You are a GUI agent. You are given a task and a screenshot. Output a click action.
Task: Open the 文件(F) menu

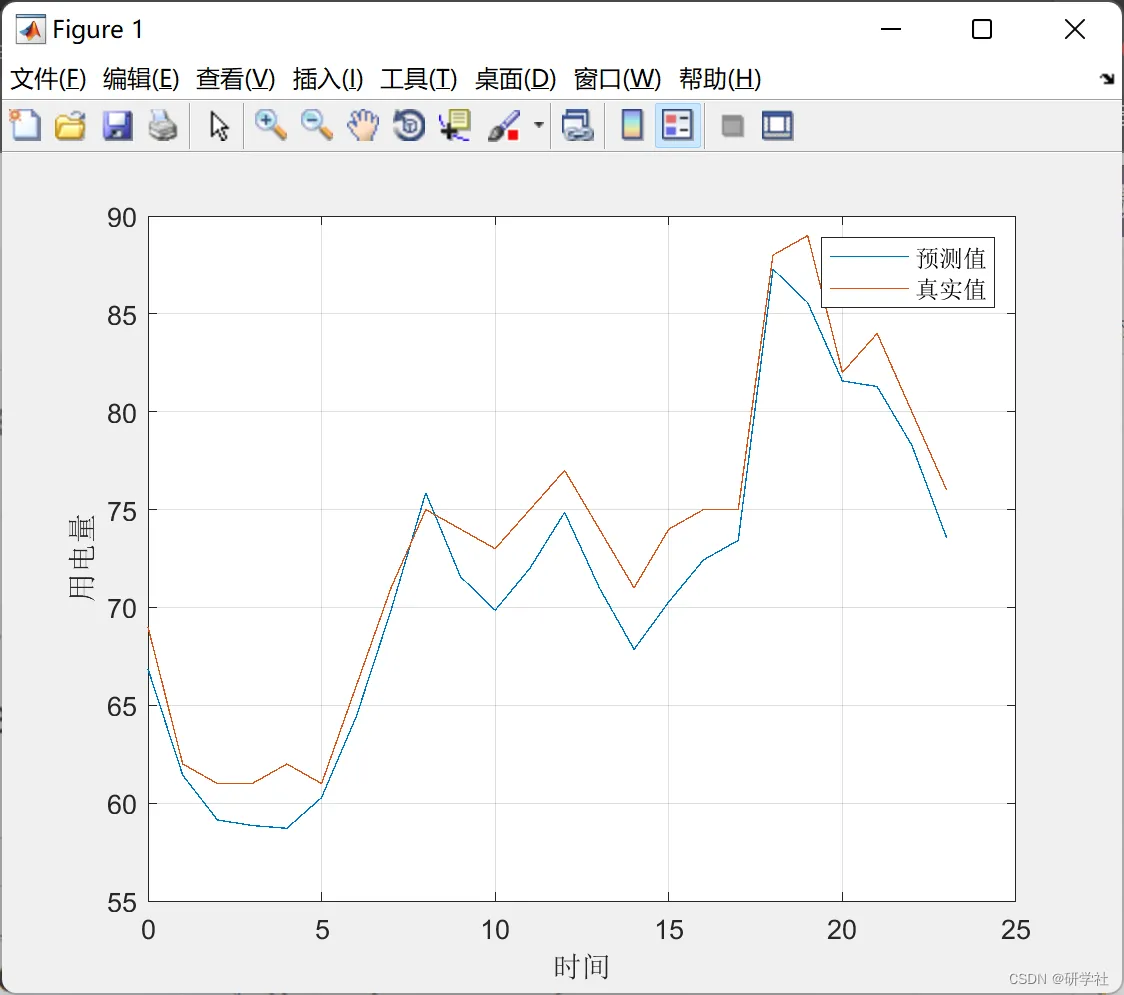coord(48,79)
